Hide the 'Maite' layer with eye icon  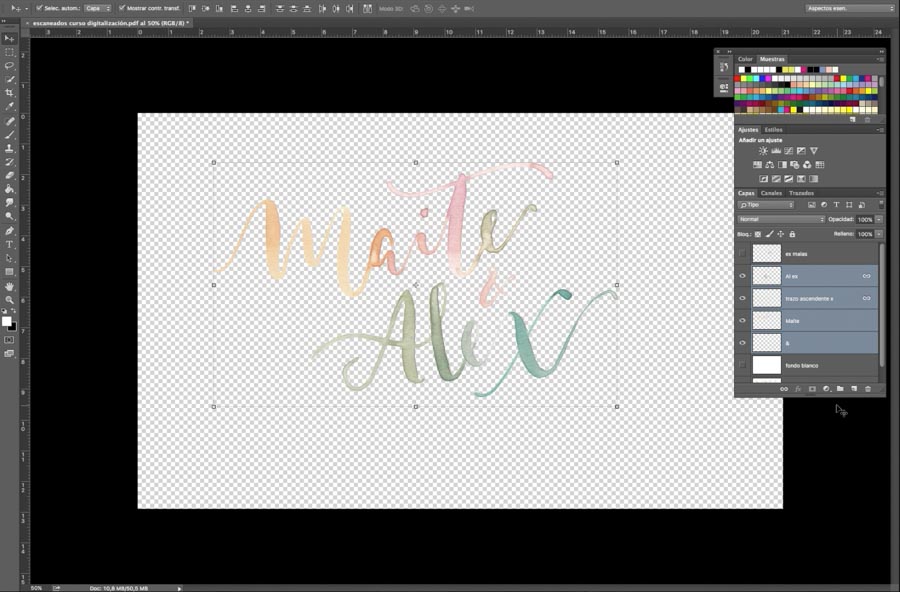pos(742,320)
